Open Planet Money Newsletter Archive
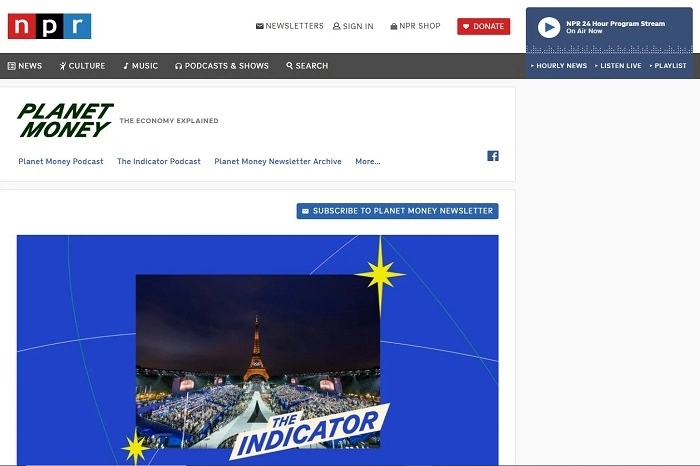The image size is (700, 466). (x=278, y=161)
